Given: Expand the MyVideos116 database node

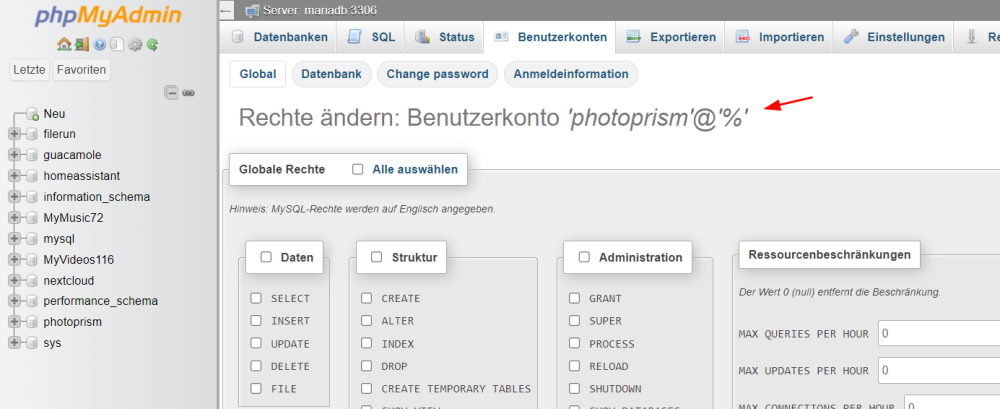Looking at the screenshot, I should coord(14,260).
